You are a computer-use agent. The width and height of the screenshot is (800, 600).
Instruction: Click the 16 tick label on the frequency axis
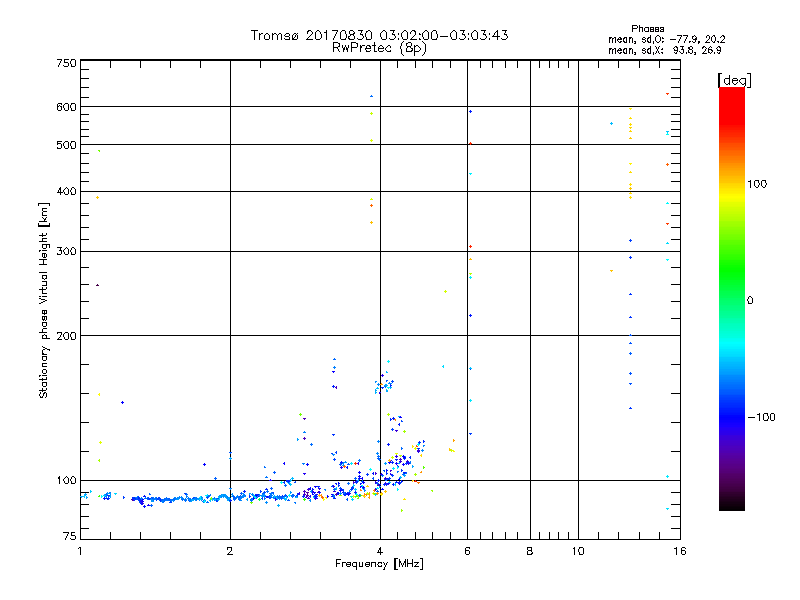pyautogui.click(x=678, y=551)
